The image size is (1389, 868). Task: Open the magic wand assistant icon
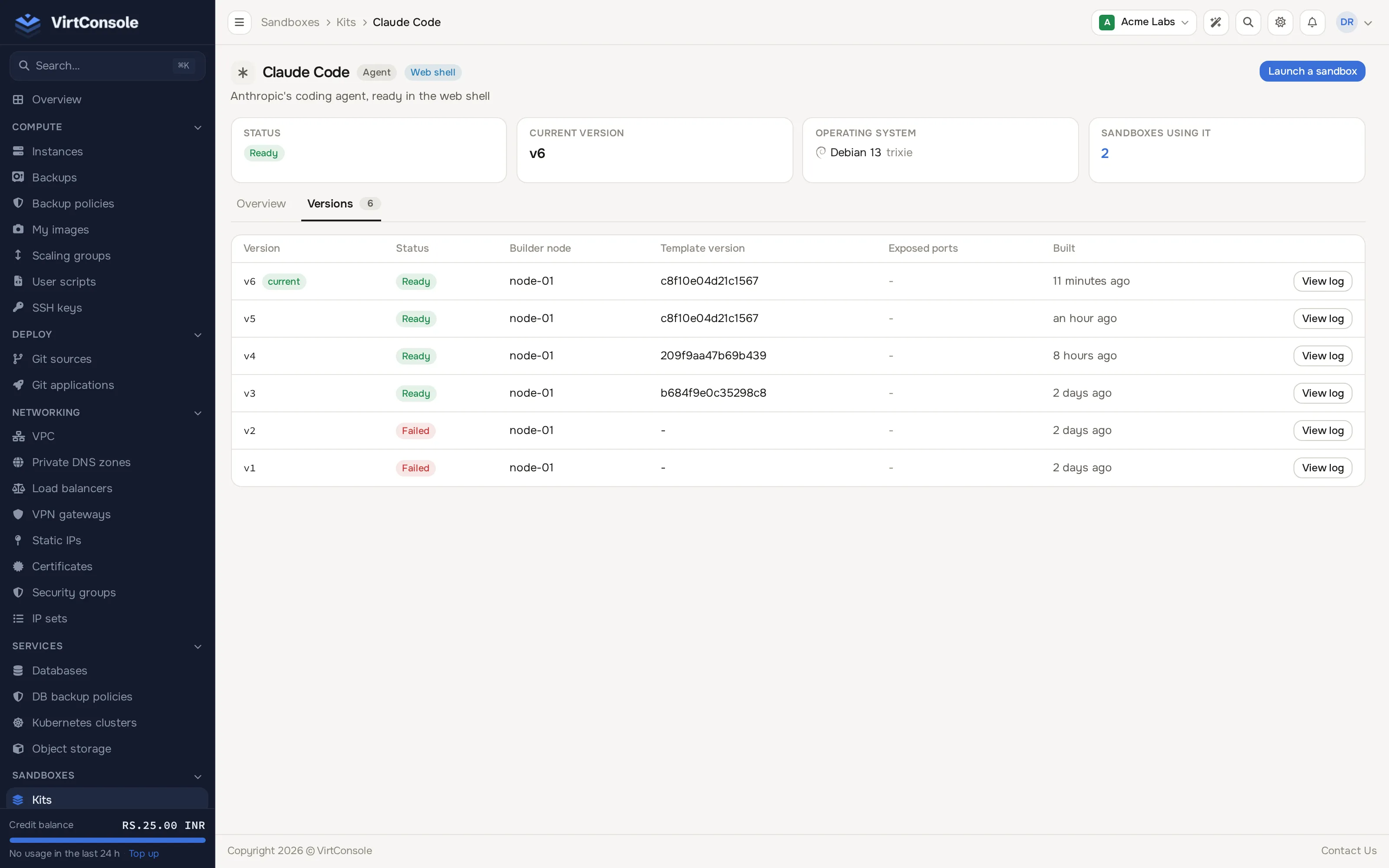click(1216, 23)
